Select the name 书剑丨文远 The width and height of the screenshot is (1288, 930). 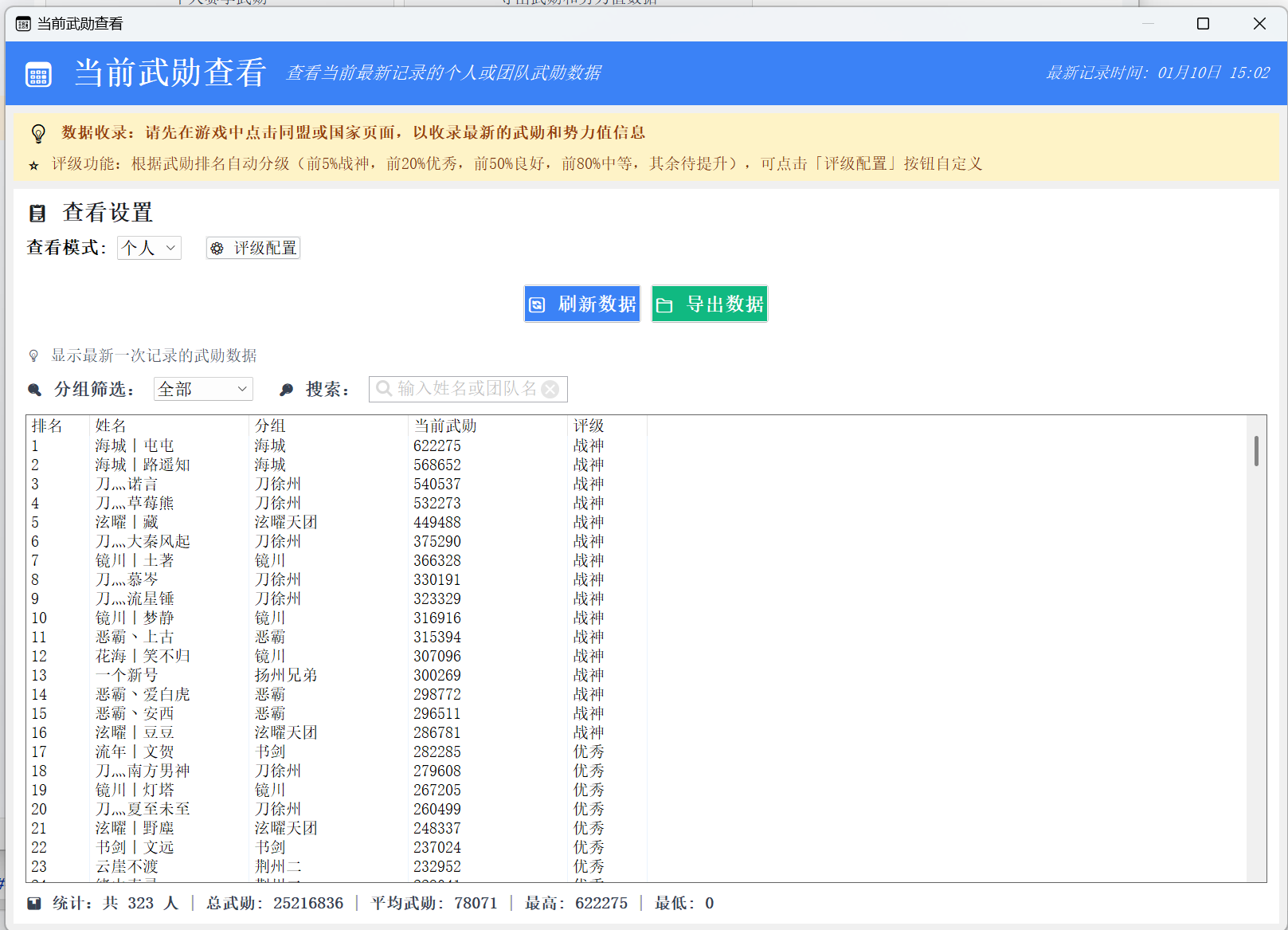click(135, 847)
